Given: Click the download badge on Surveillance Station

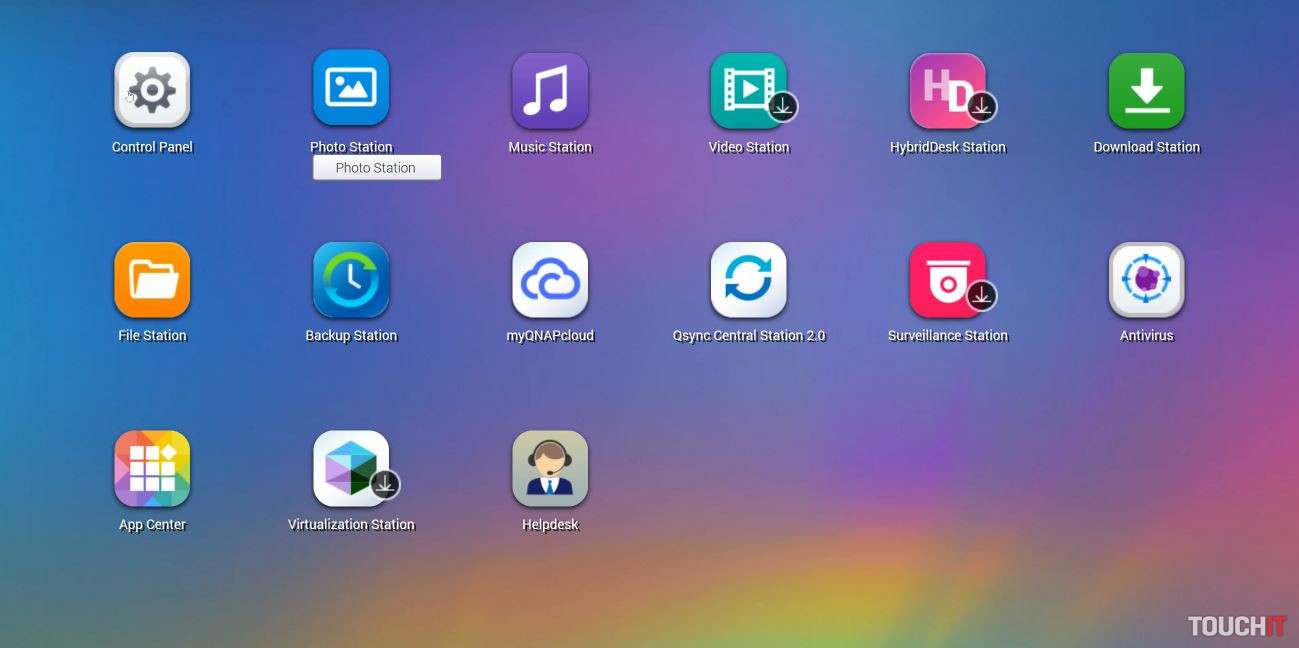Looking at the screenshot, I should 981,295.
